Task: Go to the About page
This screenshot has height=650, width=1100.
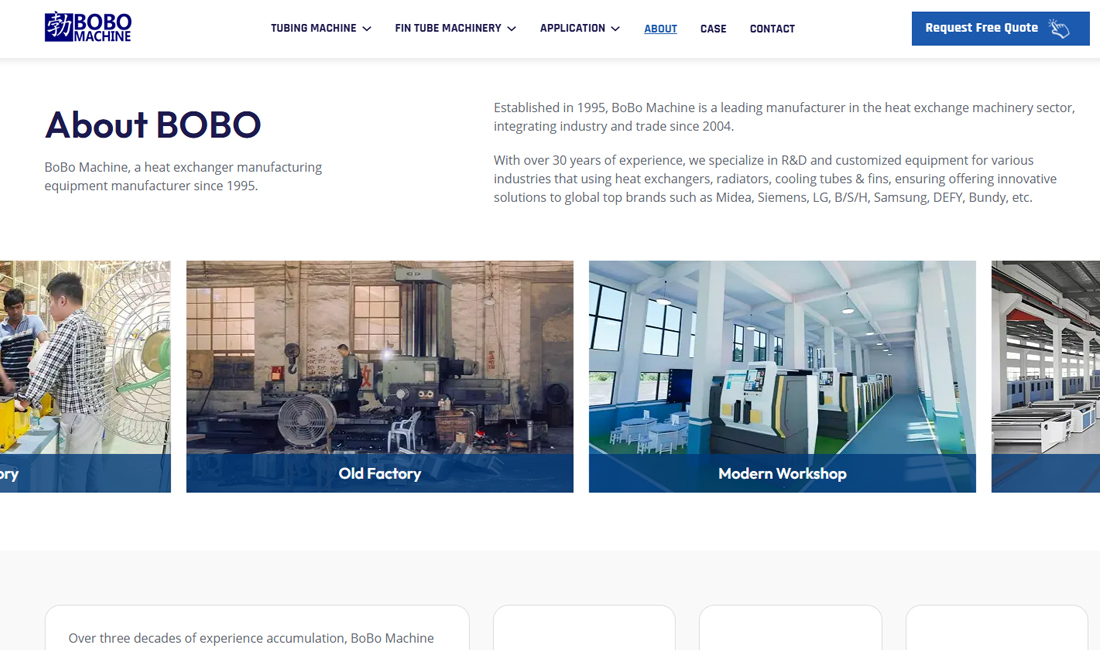Action: (x=660, y=29)
